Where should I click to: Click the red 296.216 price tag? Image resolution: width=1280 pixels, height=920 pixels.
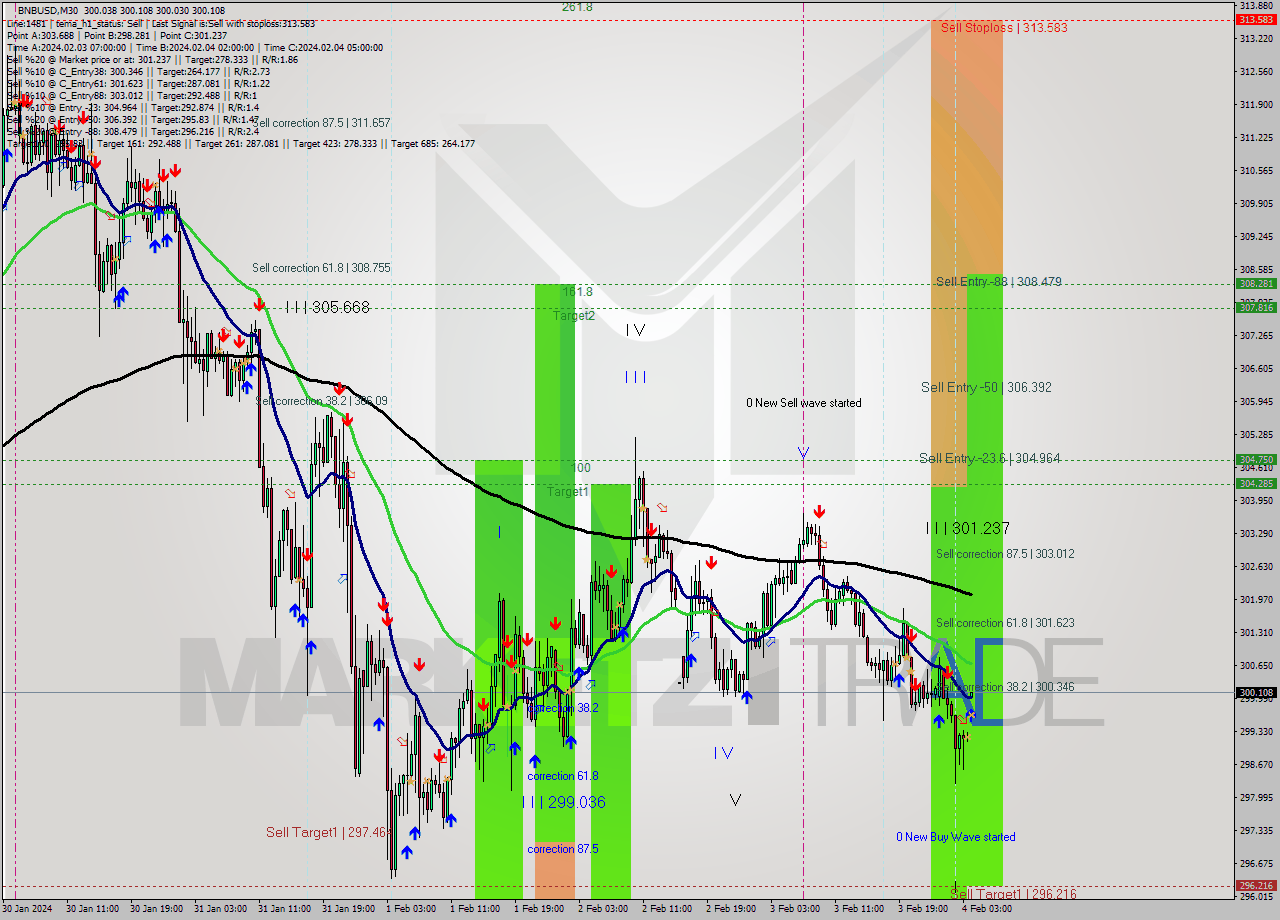click(x=1255, y=886)
